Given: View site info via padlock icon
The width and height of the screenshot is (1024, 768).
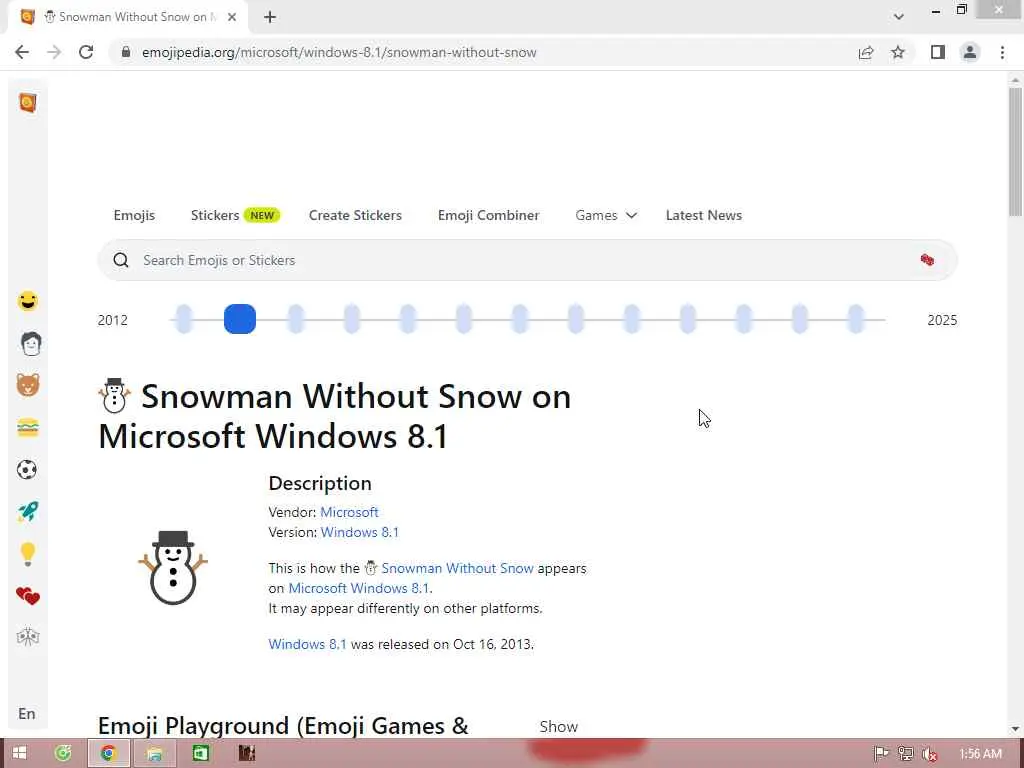Looking at the screenshot, I should 126,52.
